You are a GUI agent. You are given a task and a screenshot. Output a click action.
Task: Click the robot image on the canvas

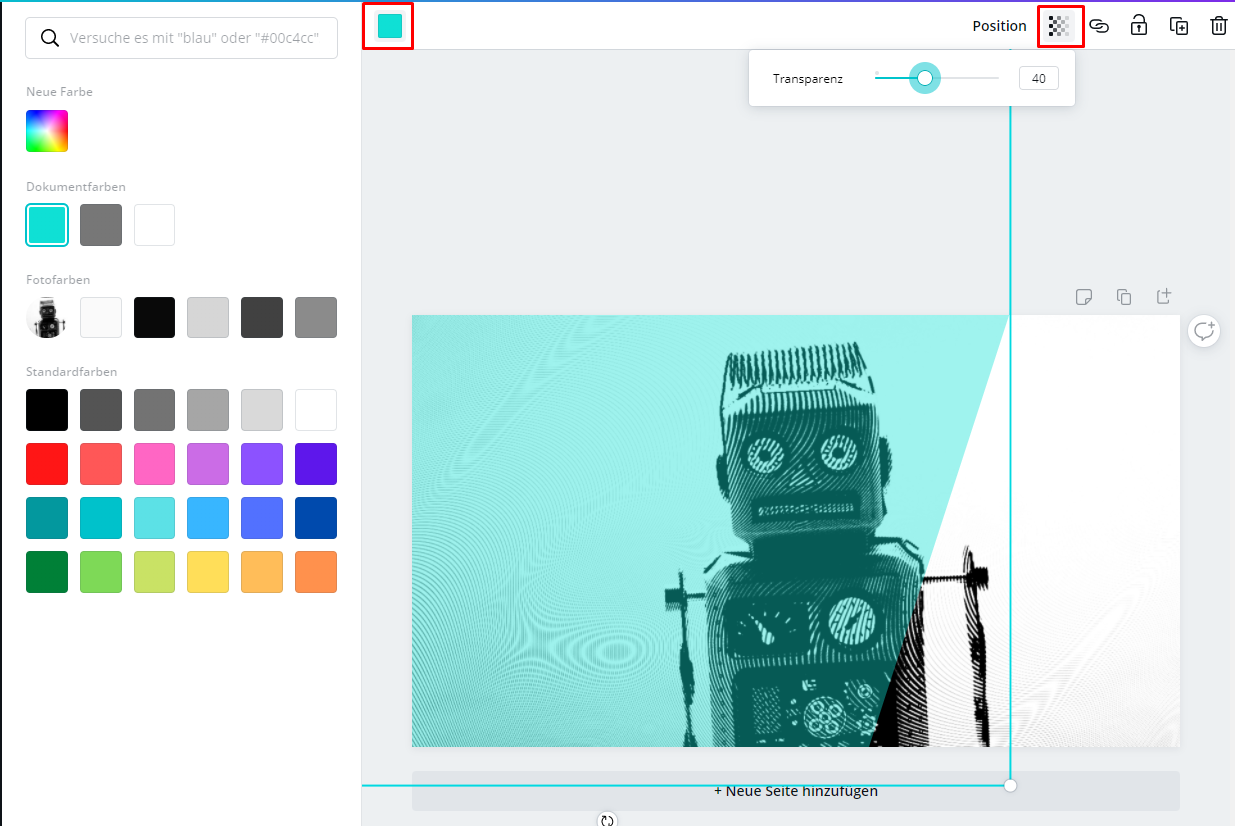pyautogui.click(x=796, y=531)
